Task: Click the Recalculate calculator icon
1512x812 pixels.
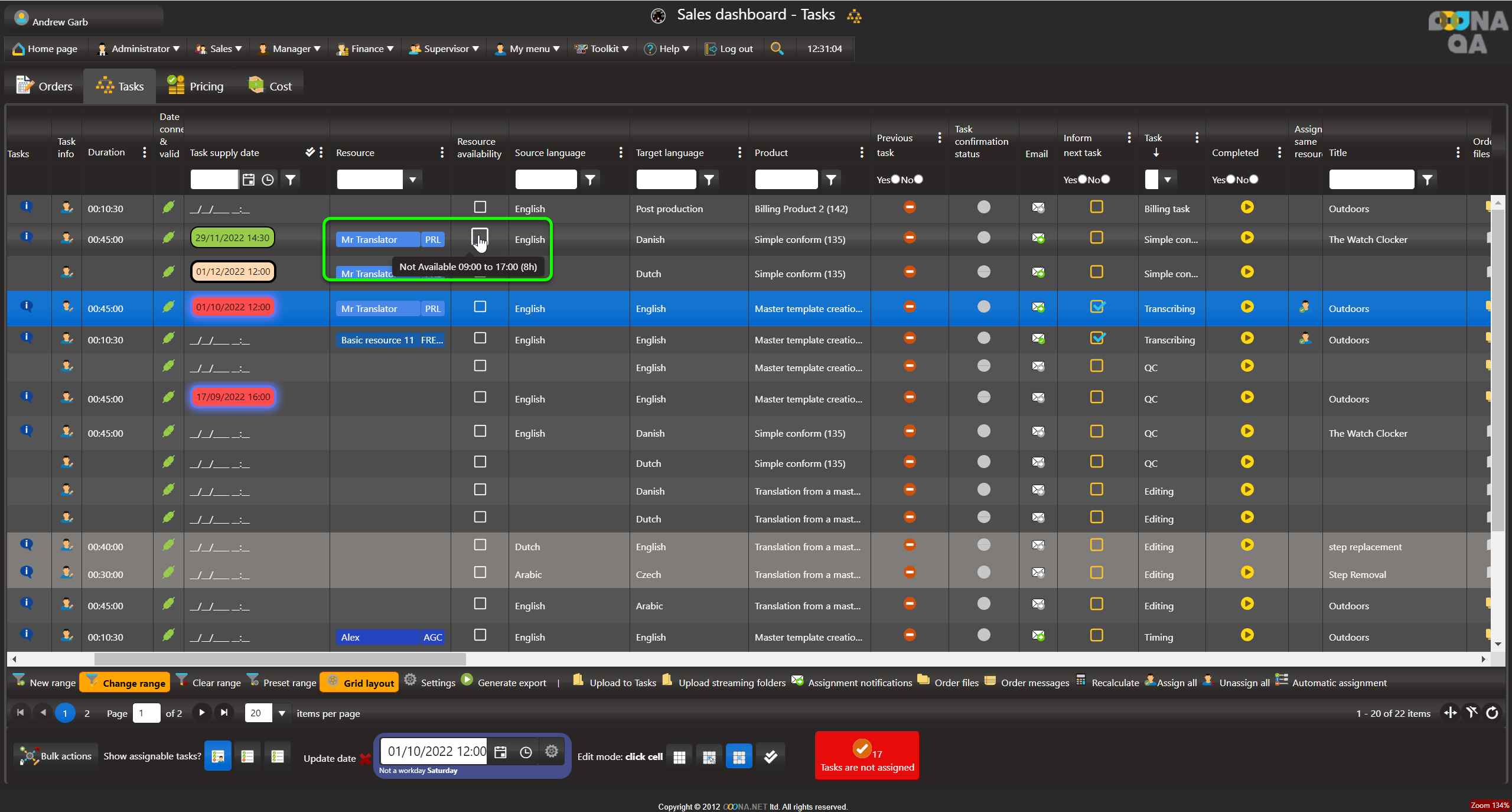Action: [1081, 681]
